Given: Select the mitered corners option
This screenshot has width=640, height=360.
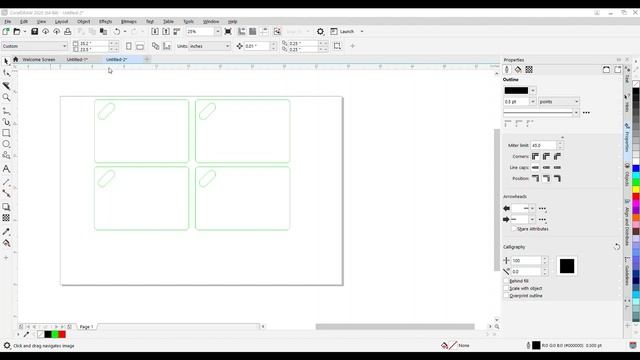Looking at the screenshot, I should pos(536,156).
